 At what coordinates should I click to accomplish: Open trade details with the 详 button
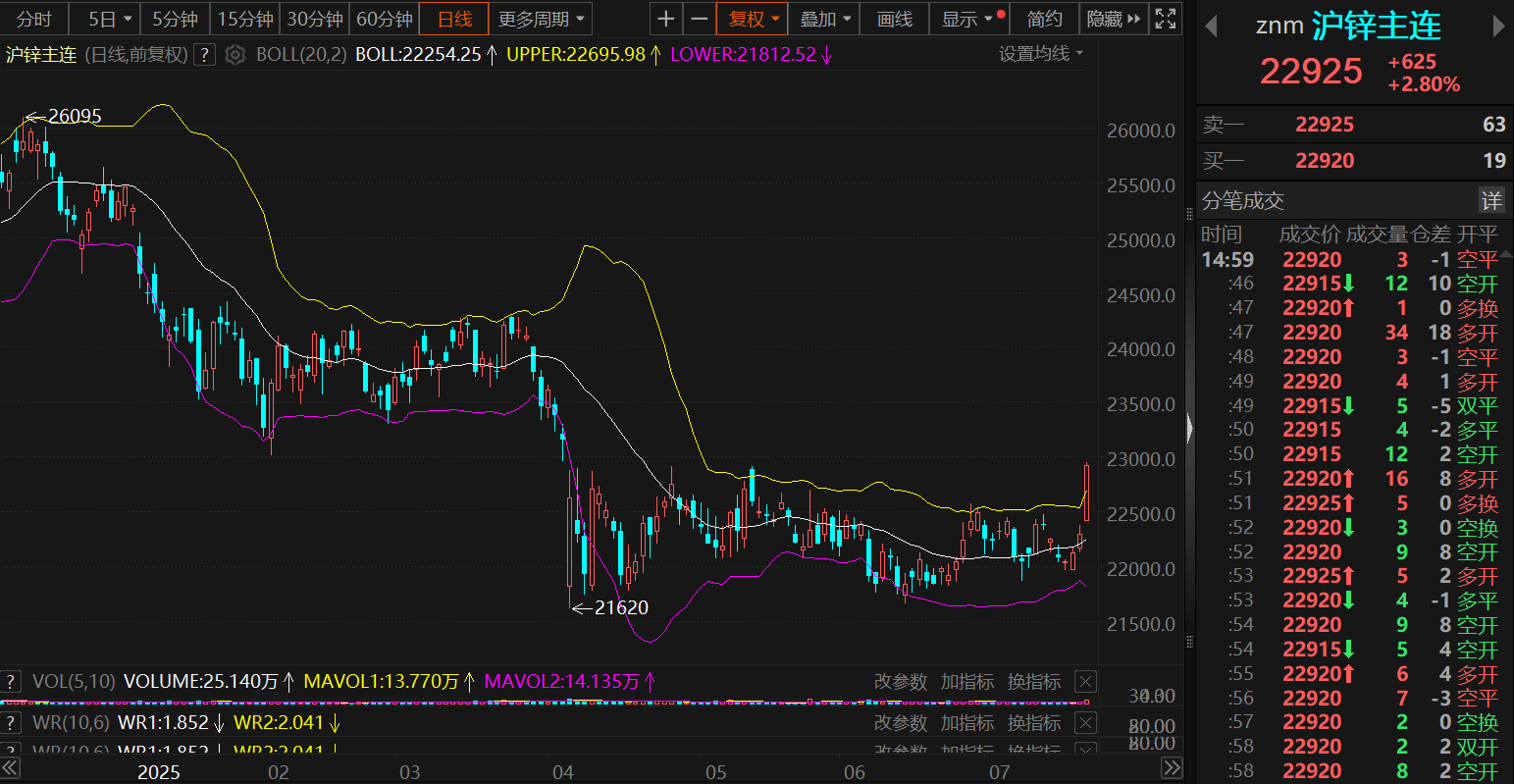(x=1490, y=201)
